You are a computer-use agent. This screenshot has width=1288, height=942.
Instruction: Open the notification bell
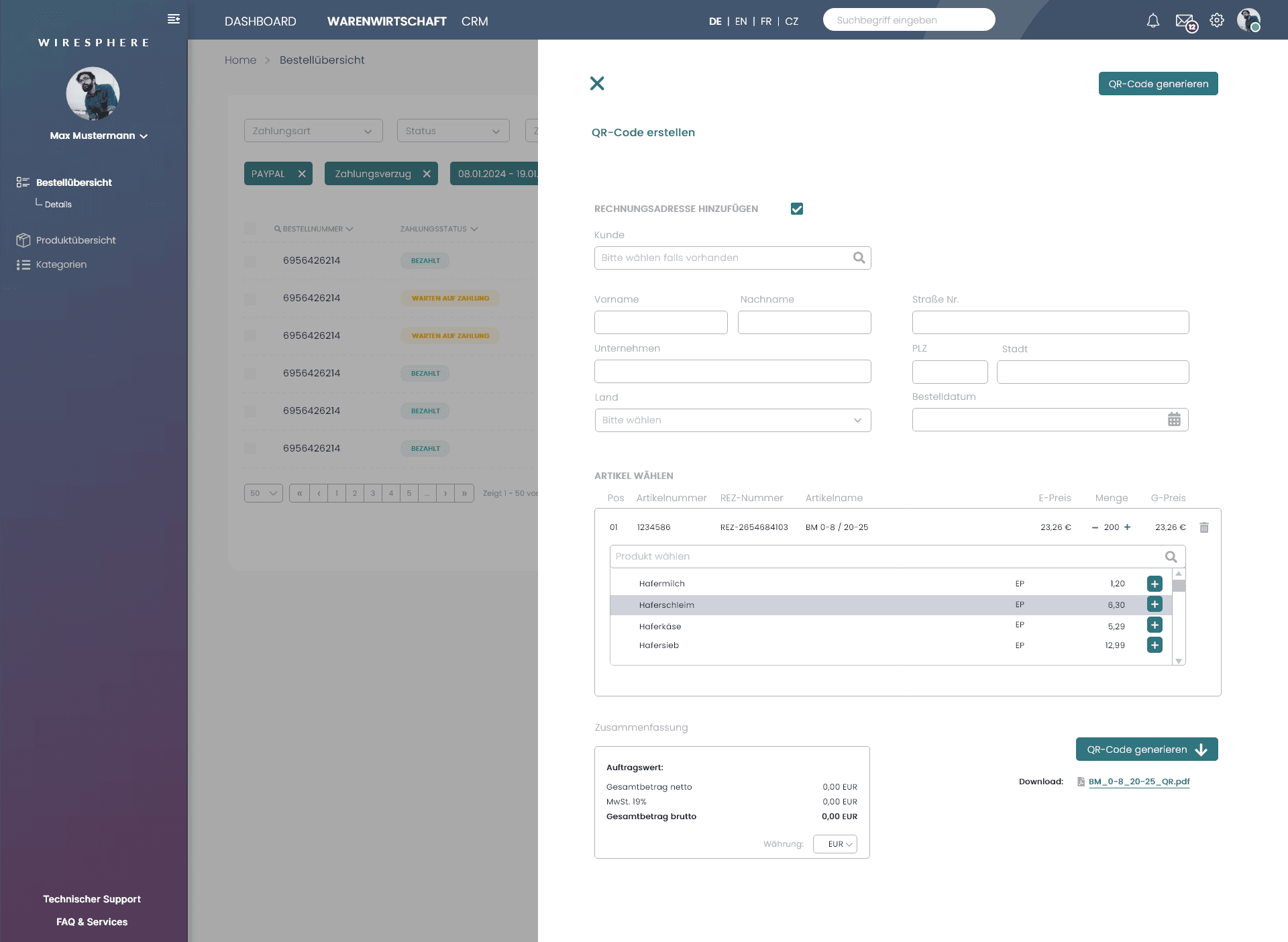click(x=1152, y=21)
